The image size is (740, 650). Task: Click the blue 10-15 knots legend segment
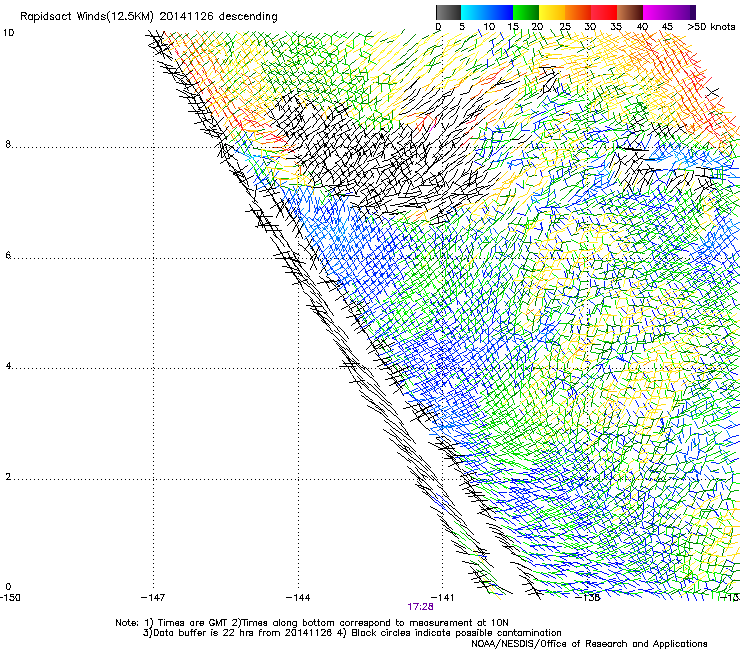(500, 12)
